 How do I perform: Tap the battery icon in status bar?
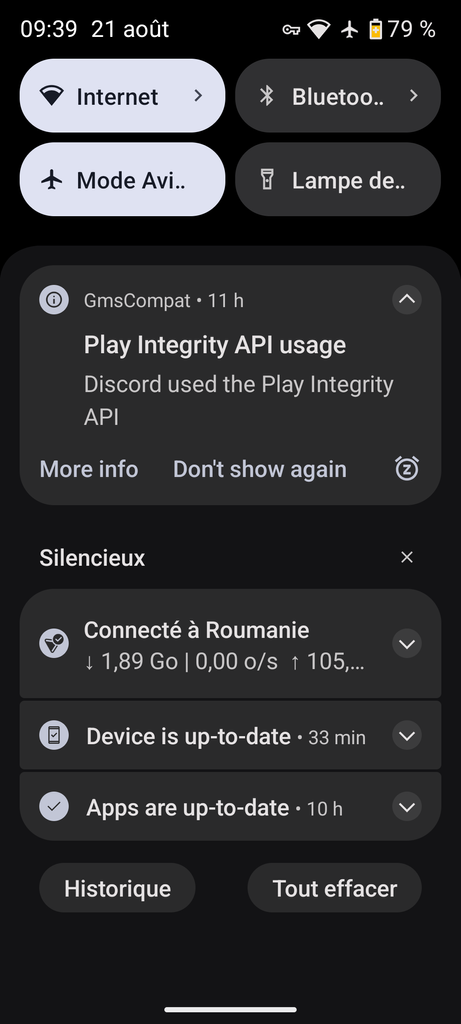pos(375,29)
